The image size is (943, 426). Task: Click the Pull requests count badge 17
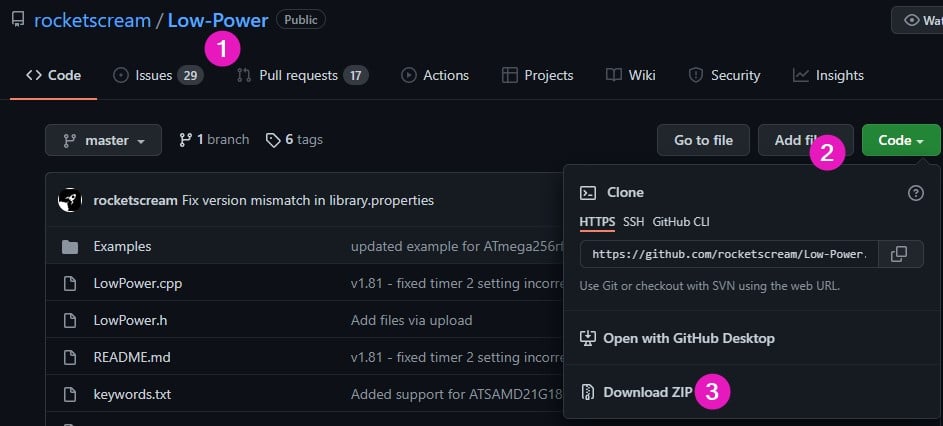[x=356, y=75]
